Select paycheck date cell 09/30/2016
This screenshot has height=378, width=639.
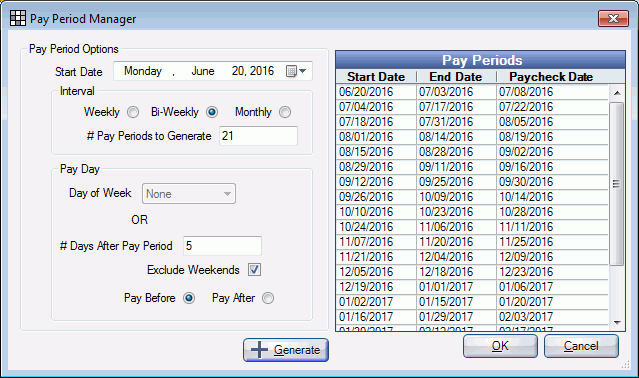(553, 182)
